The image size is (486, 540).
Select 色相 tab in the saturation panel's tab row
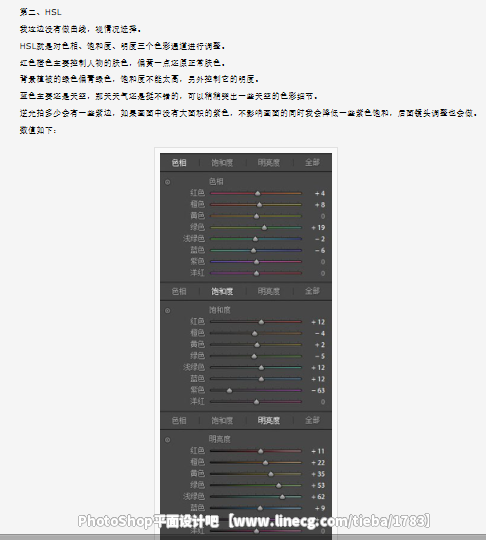point(179,291)
